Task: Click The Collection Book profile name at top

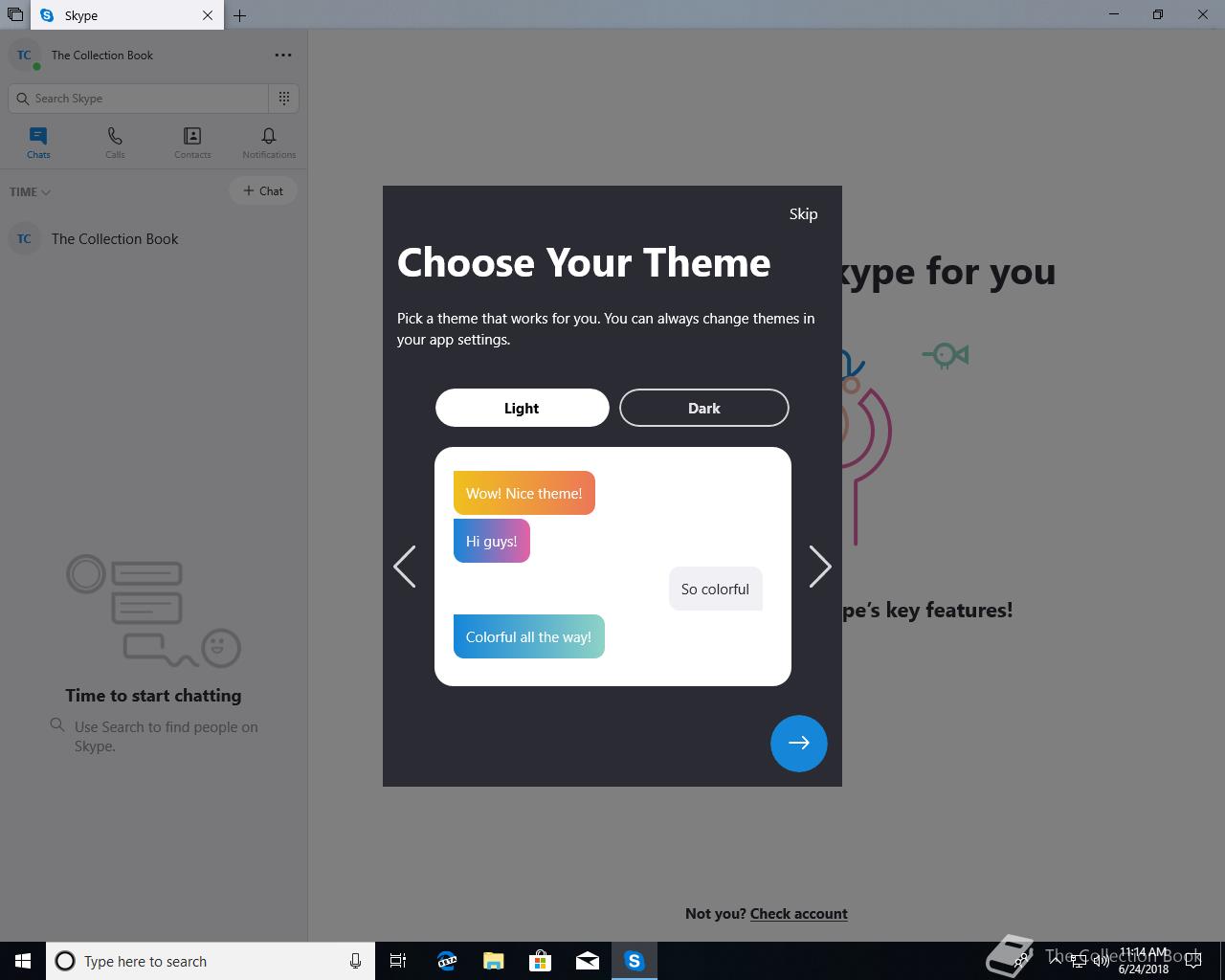Action: click(x=102, y=56)
